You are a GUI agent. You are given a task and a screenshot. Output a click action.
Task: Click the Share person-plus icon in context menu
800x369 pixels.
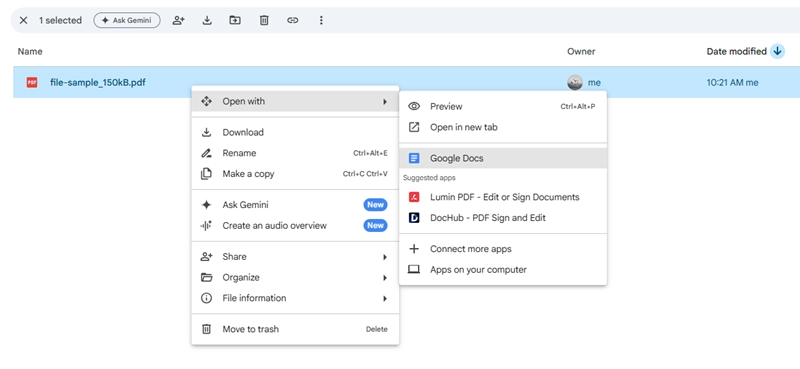[x=206, y=257]
